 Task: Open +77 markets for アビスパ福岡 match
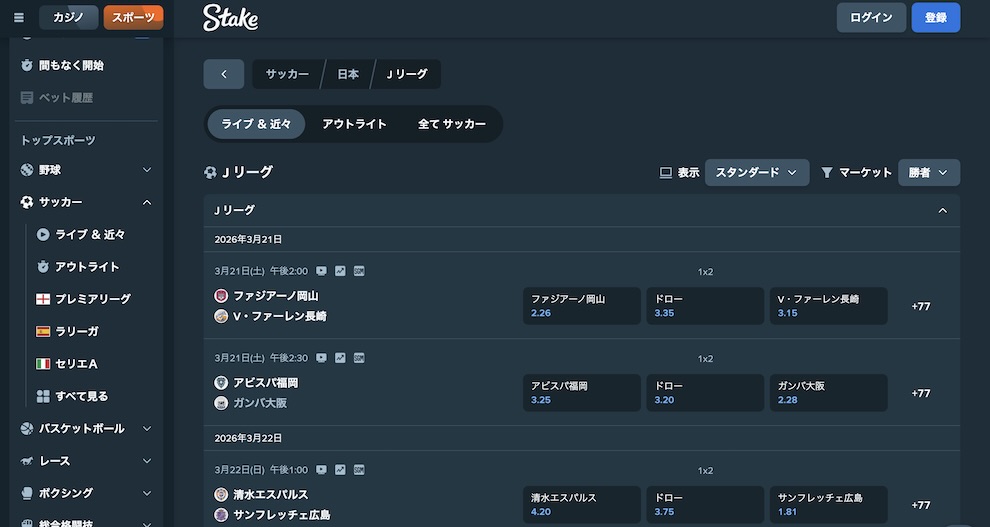(x=921, y=393)
